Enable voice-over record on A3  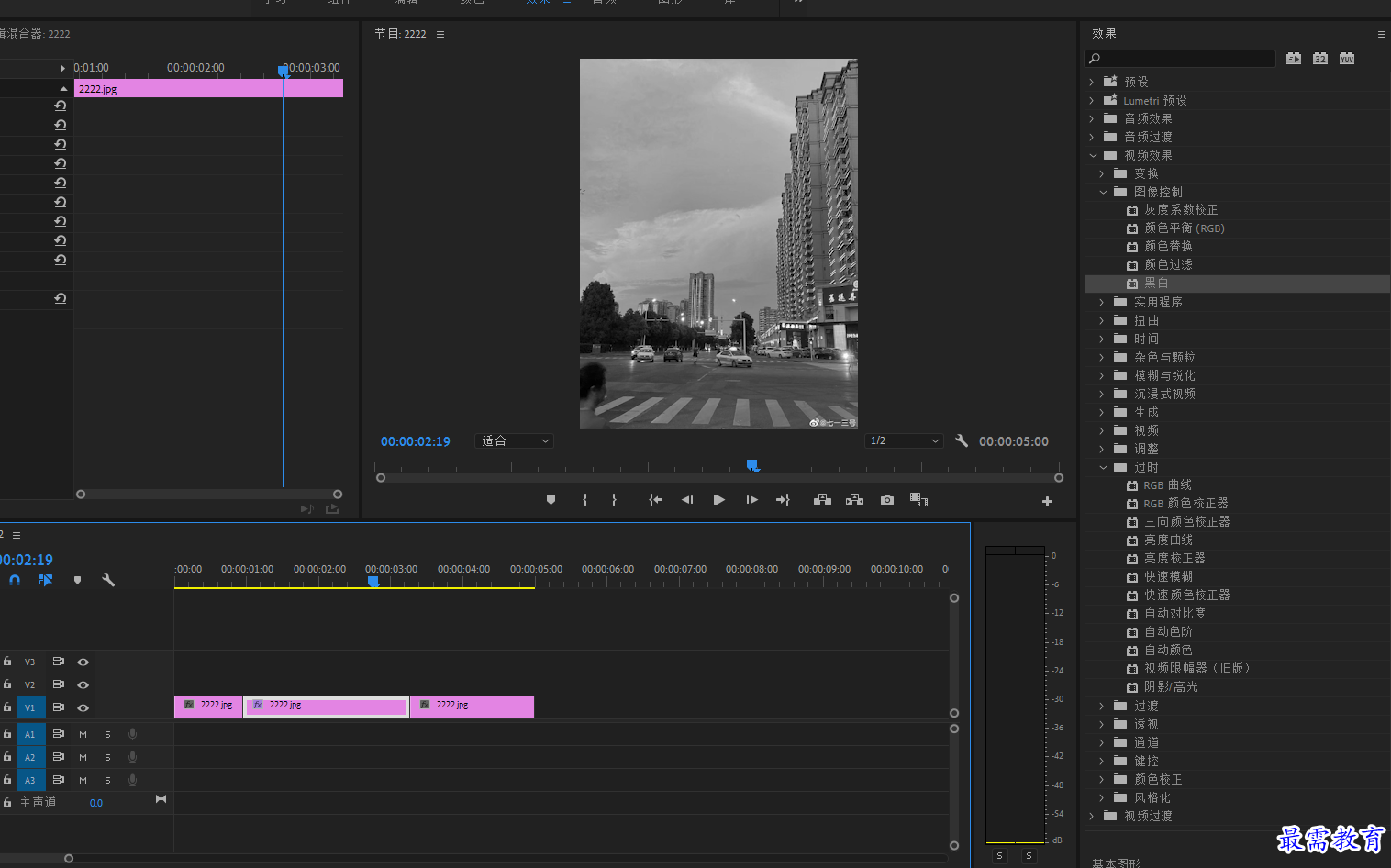(x=132, y=780)
